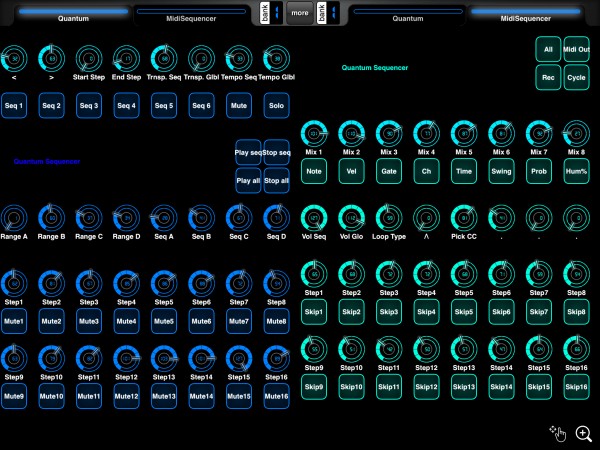Screen dimensions: 600x450
Task: Toggle the Skip4 step button
Action: pos(426,312)
